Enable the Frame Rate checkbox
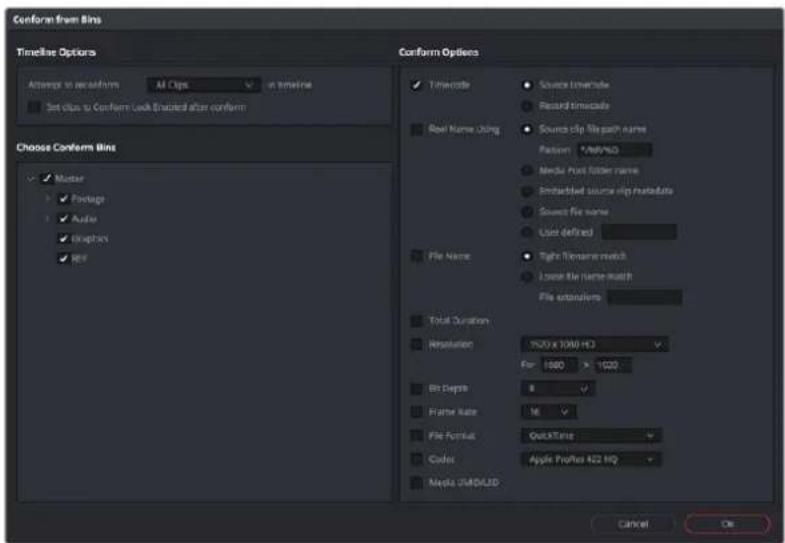 pyautogui.click(x=416, y=412)
